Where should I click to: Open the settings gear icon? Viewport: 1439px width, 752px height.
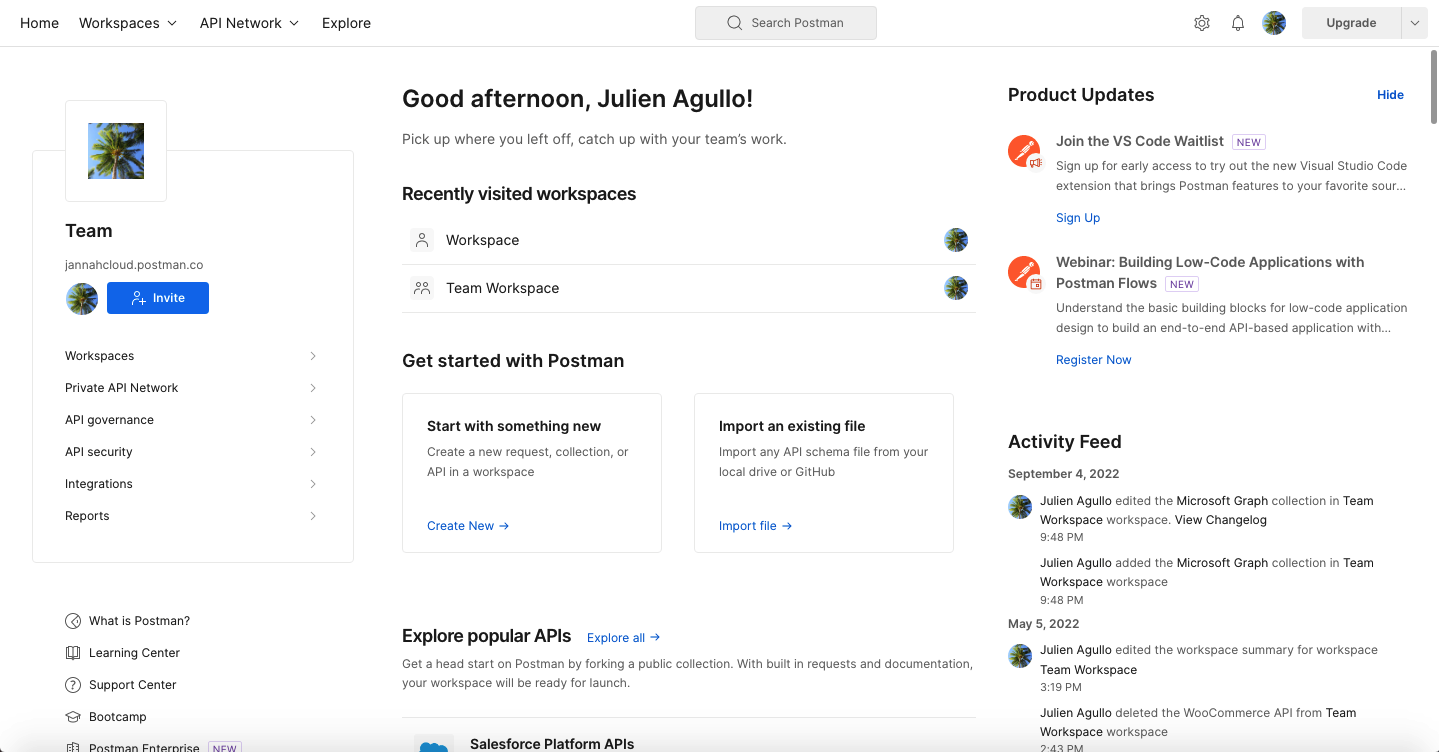[x=1201, y=22]
